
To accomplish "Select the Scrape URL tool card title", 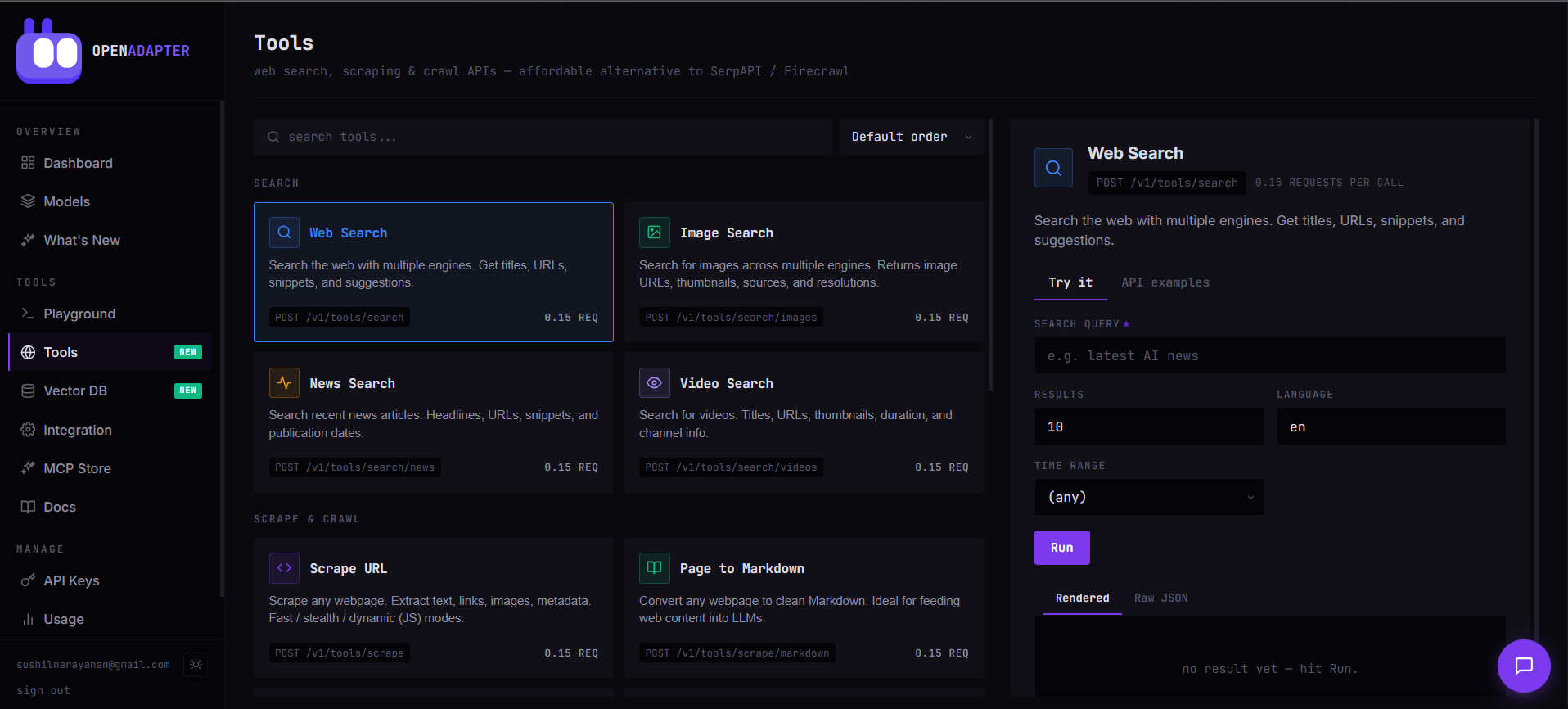I will coord(348,569).
